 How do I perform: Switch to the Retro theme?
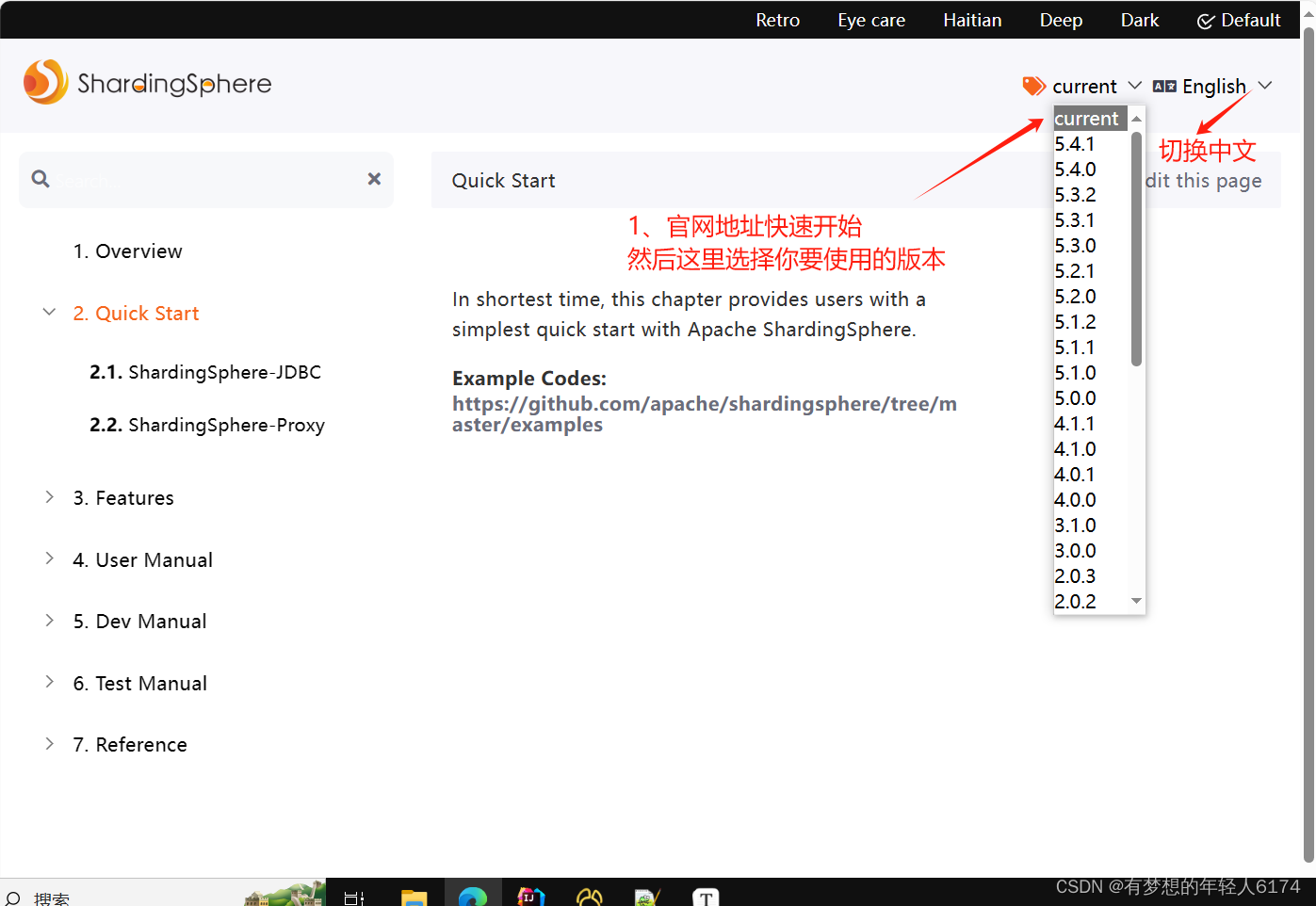coord(777,20)
